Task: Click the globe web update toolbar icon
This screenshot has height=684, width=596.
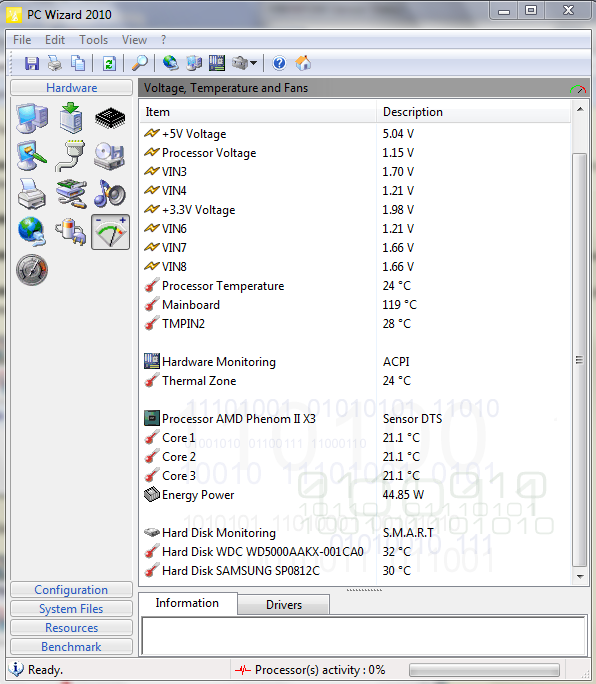Action: (171, 64)
